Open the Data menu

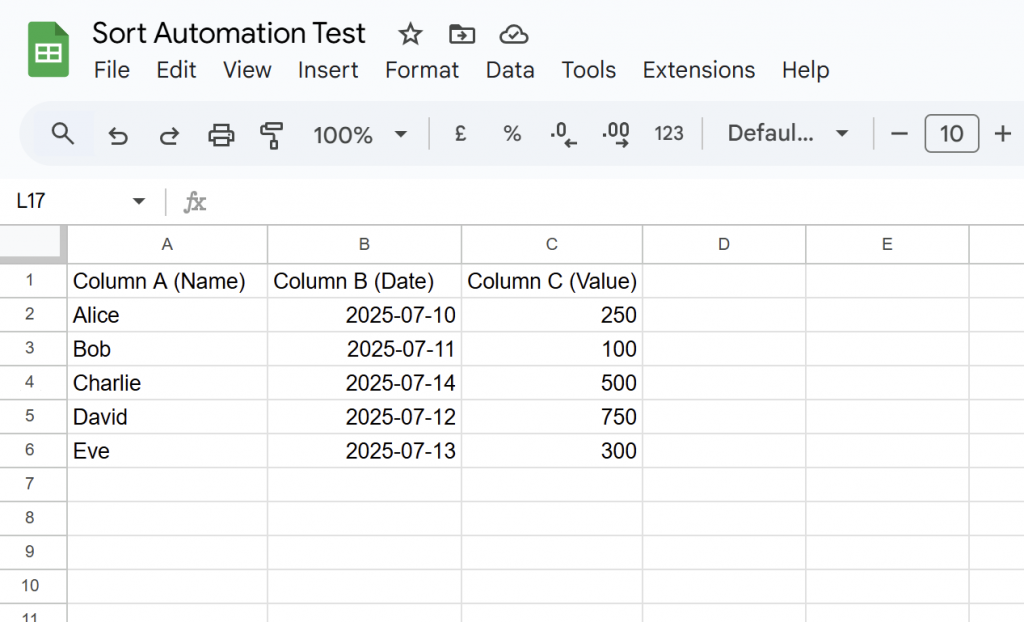tap(510, 70)
